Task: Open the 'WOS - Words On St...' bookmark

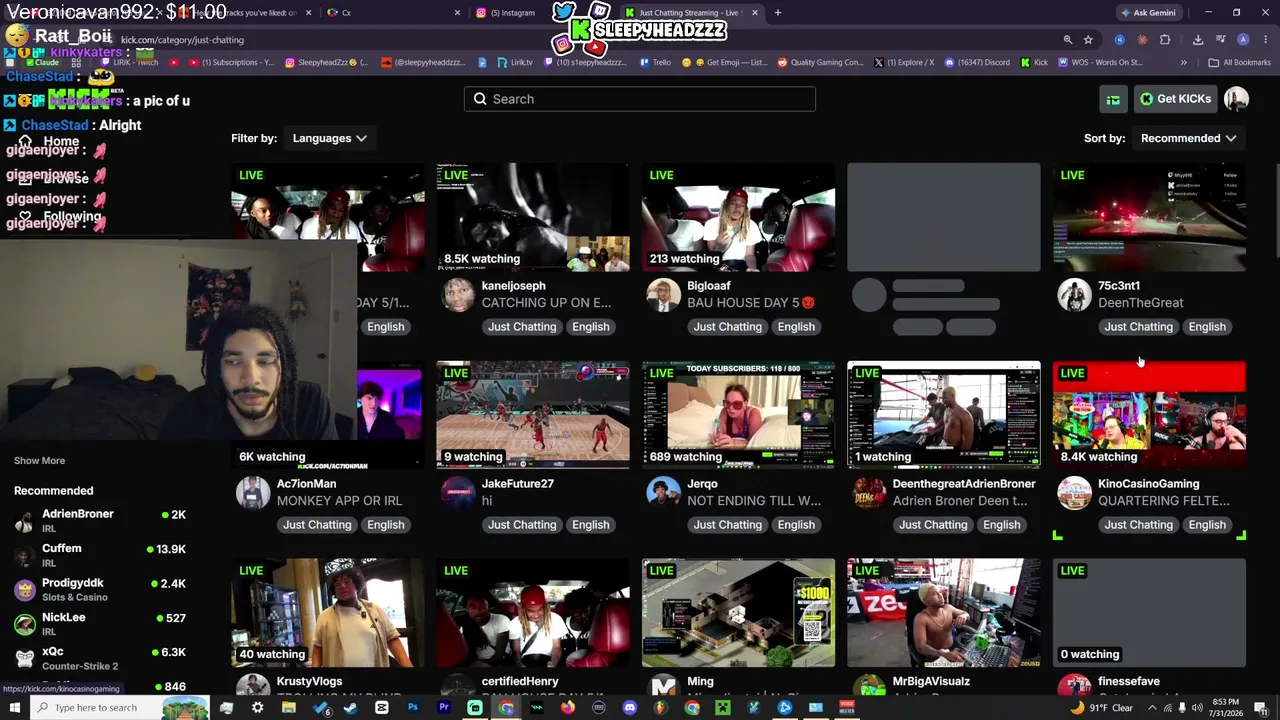Action: (x=1099, y=62)
